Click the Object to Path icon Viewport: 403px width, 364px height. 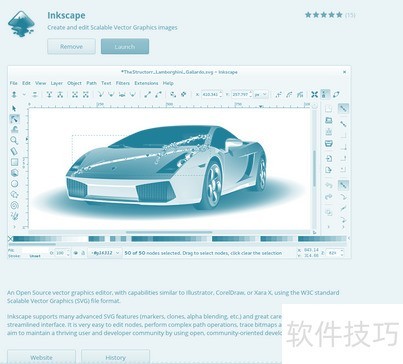point(173,95)
